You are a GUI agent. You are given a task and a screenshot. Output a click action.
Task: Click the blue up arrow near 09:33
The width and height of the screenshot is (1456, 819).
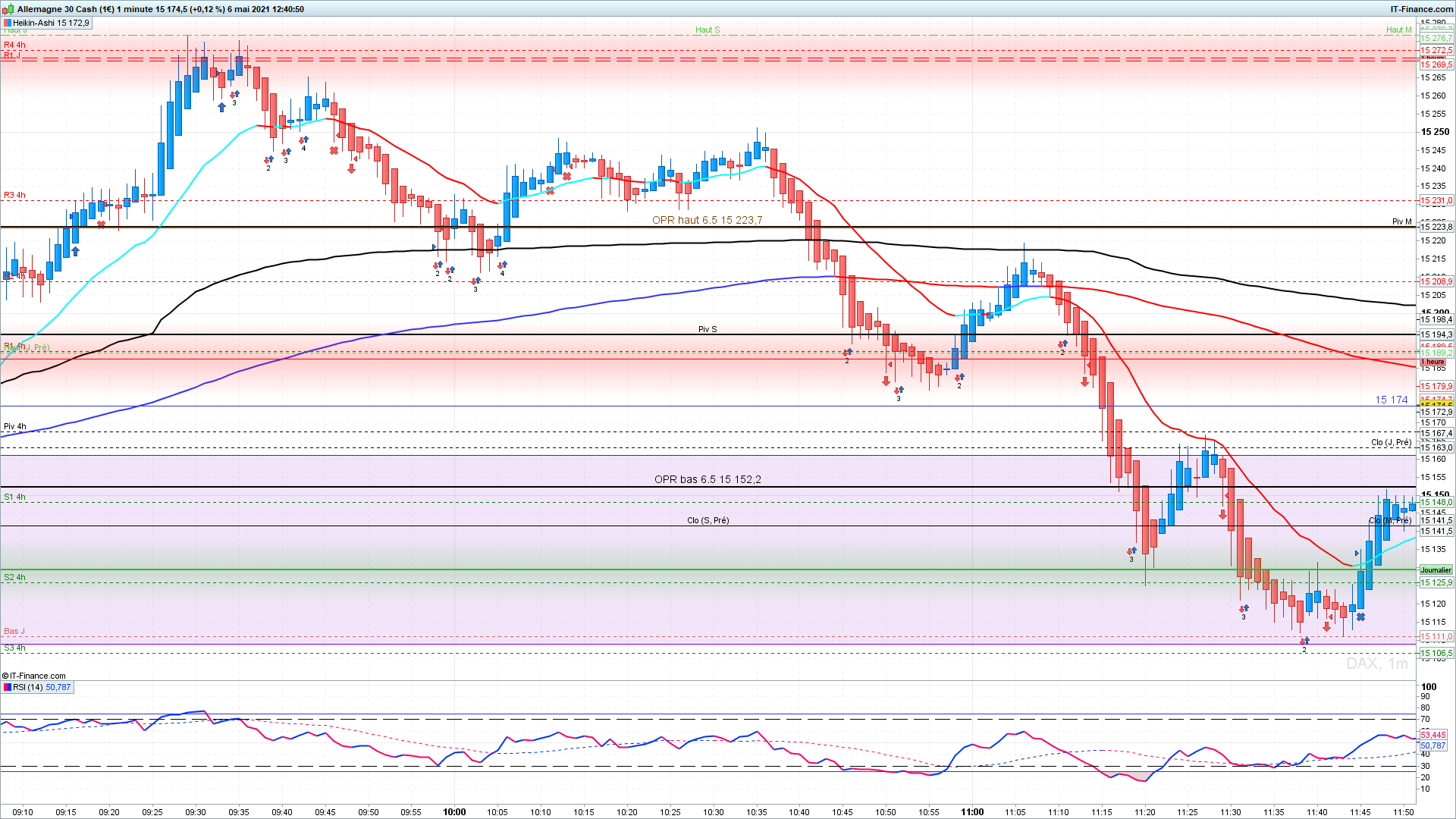(221, 108)
